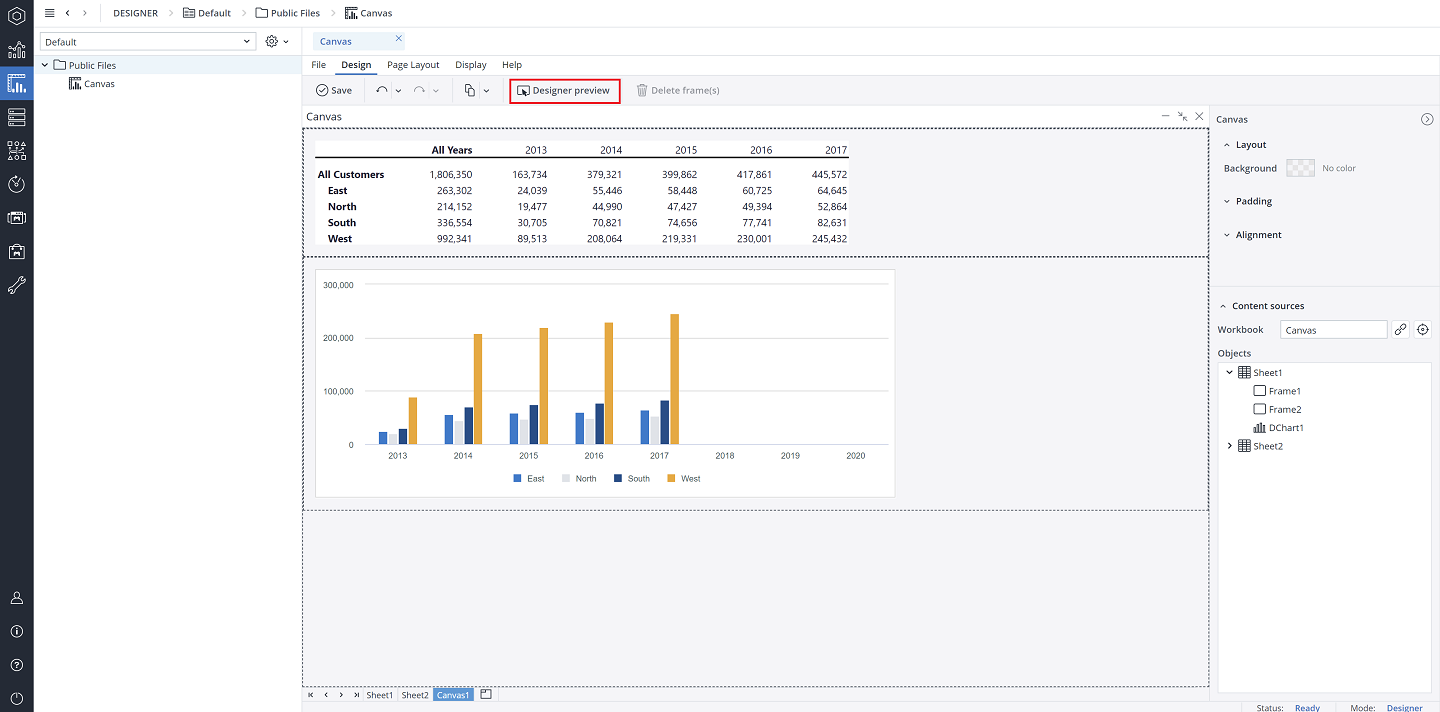Select the Sheet1 tab at bottom
The height and width of the screenshot is (712, 1440).
tap(379, 694)
